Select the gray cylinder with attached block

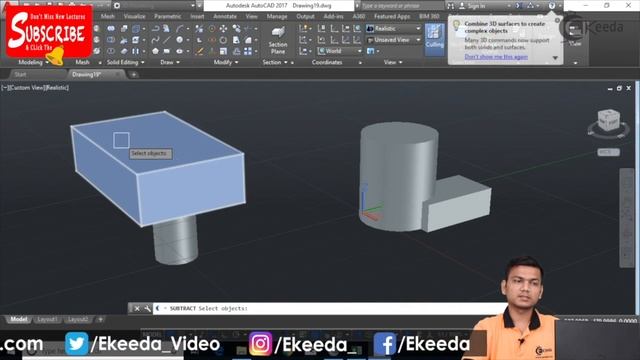(x=424, y=178)
